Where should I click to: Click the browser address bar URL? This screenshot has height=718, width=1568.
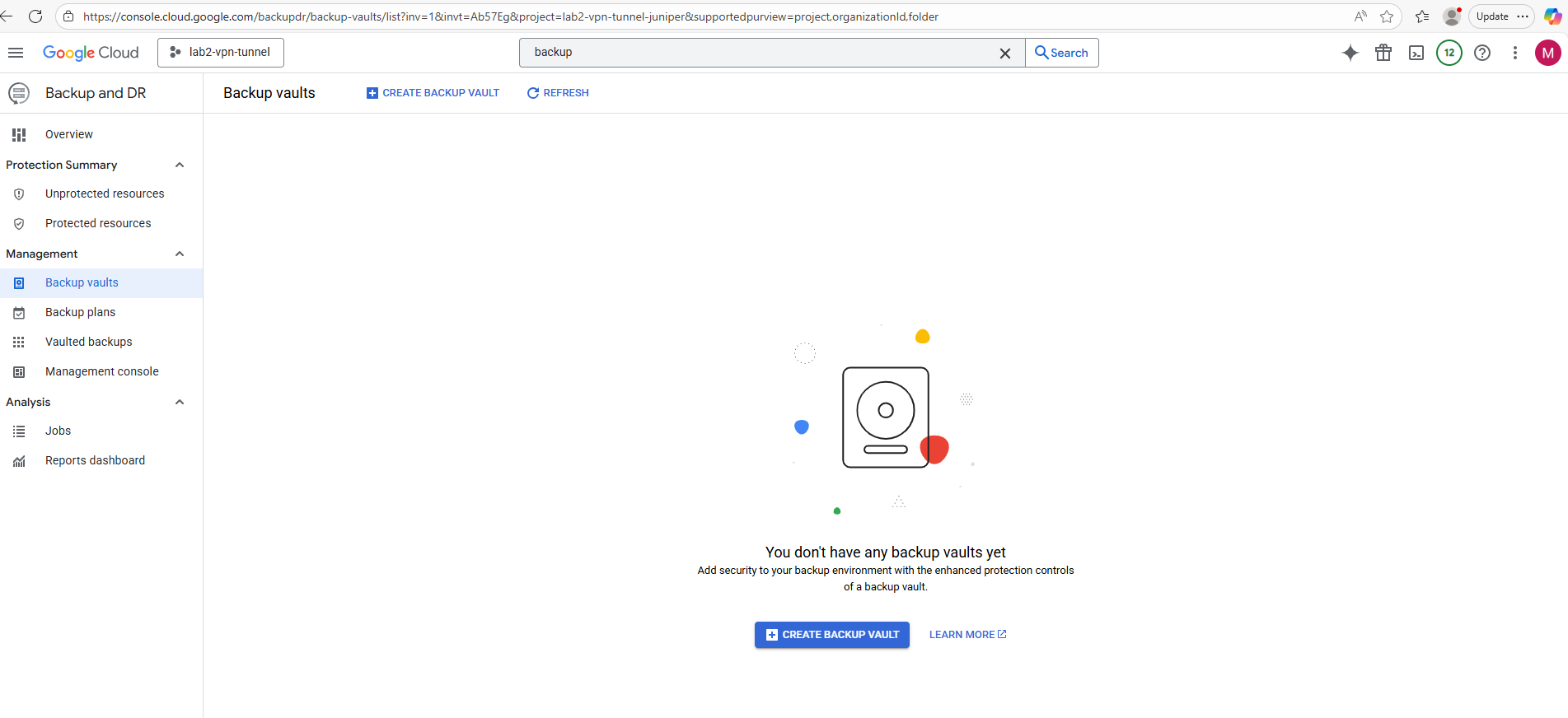pos(511,16)
